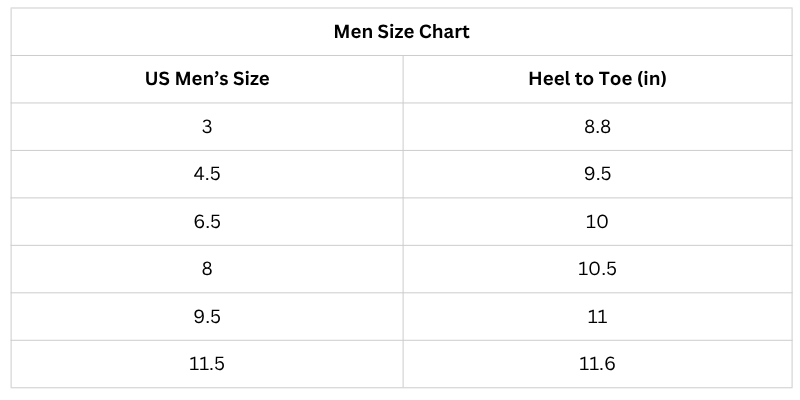
Task: Select the US Men's Size column header
Action: point(207,79)
